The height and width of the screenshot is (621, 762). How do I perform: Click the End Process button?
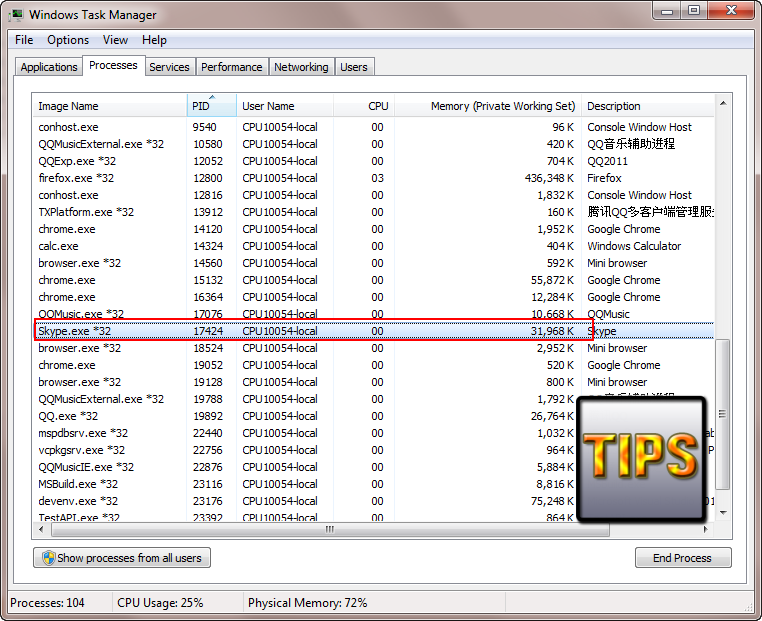pos(683,558)
